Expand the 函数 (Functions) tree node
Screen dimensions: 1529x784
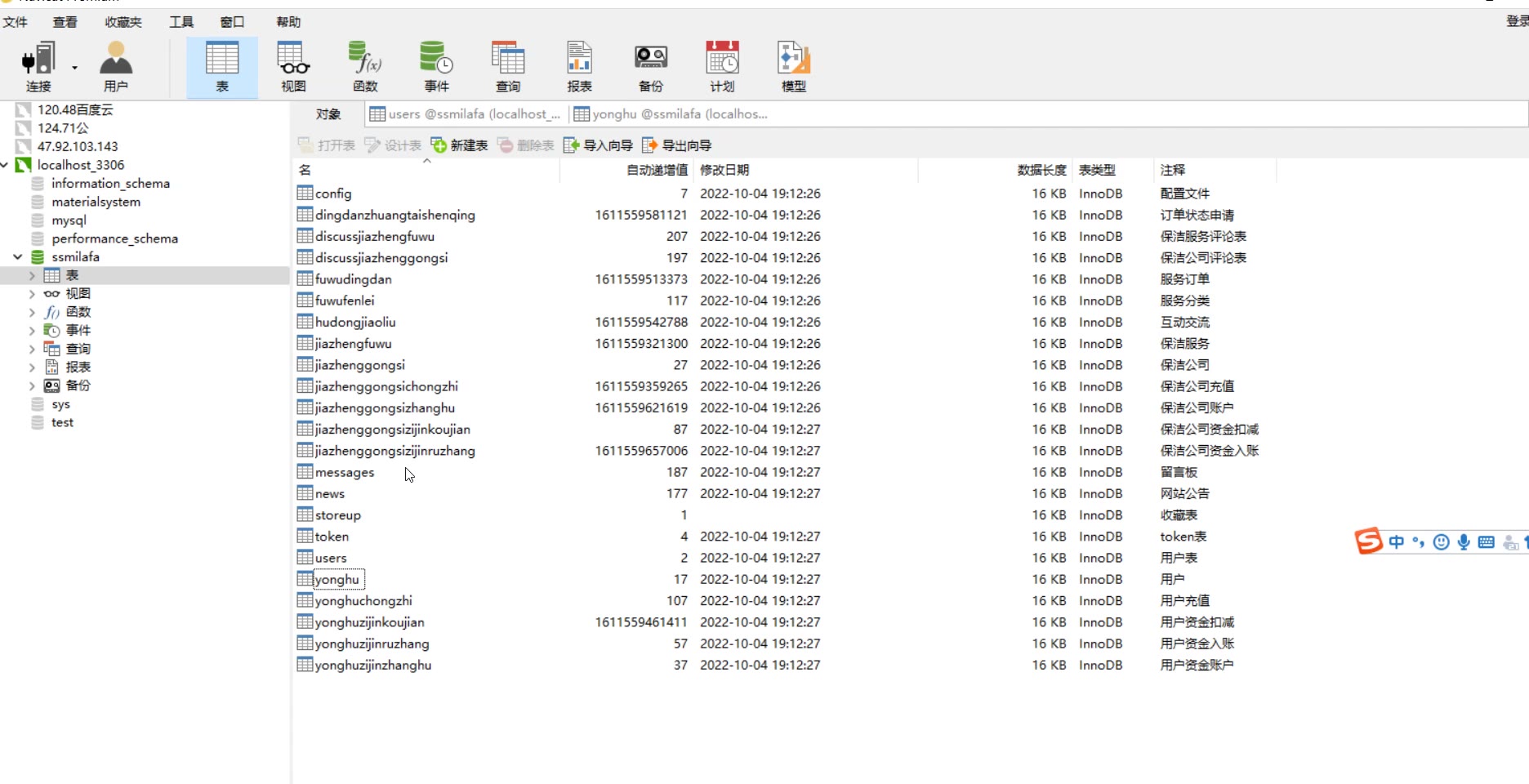32,312
